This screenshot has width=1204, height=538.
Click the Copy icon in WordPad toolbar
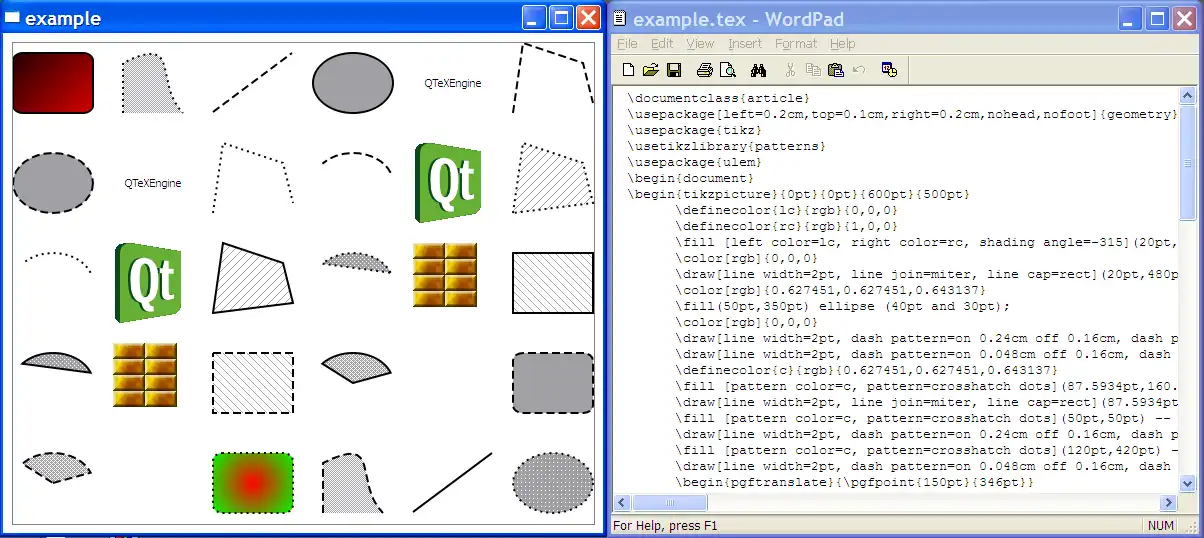pyautogui.click(x=812, y=70)
